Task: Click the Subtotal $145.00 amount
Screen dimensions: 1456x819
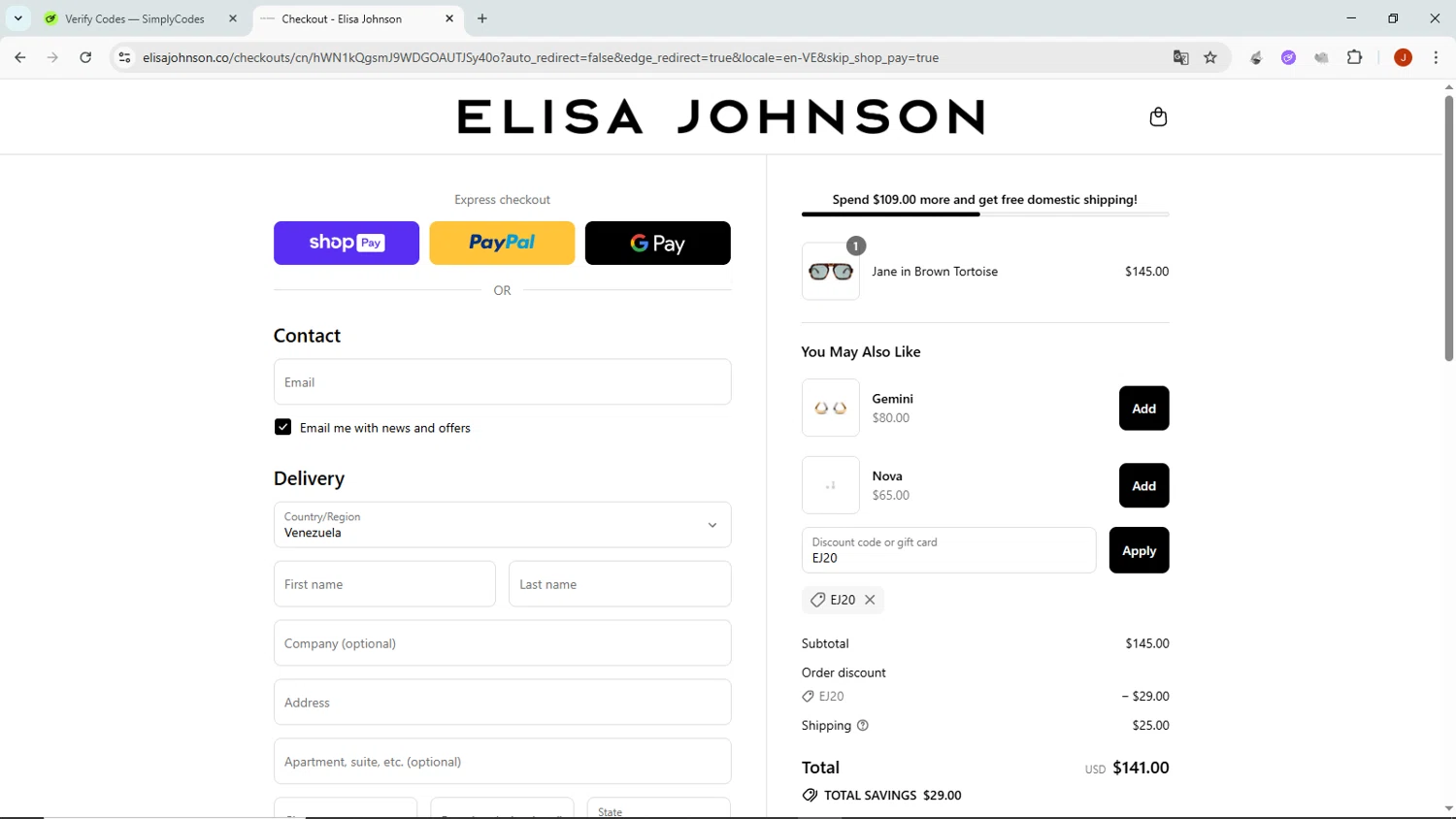Action: 1147,643
